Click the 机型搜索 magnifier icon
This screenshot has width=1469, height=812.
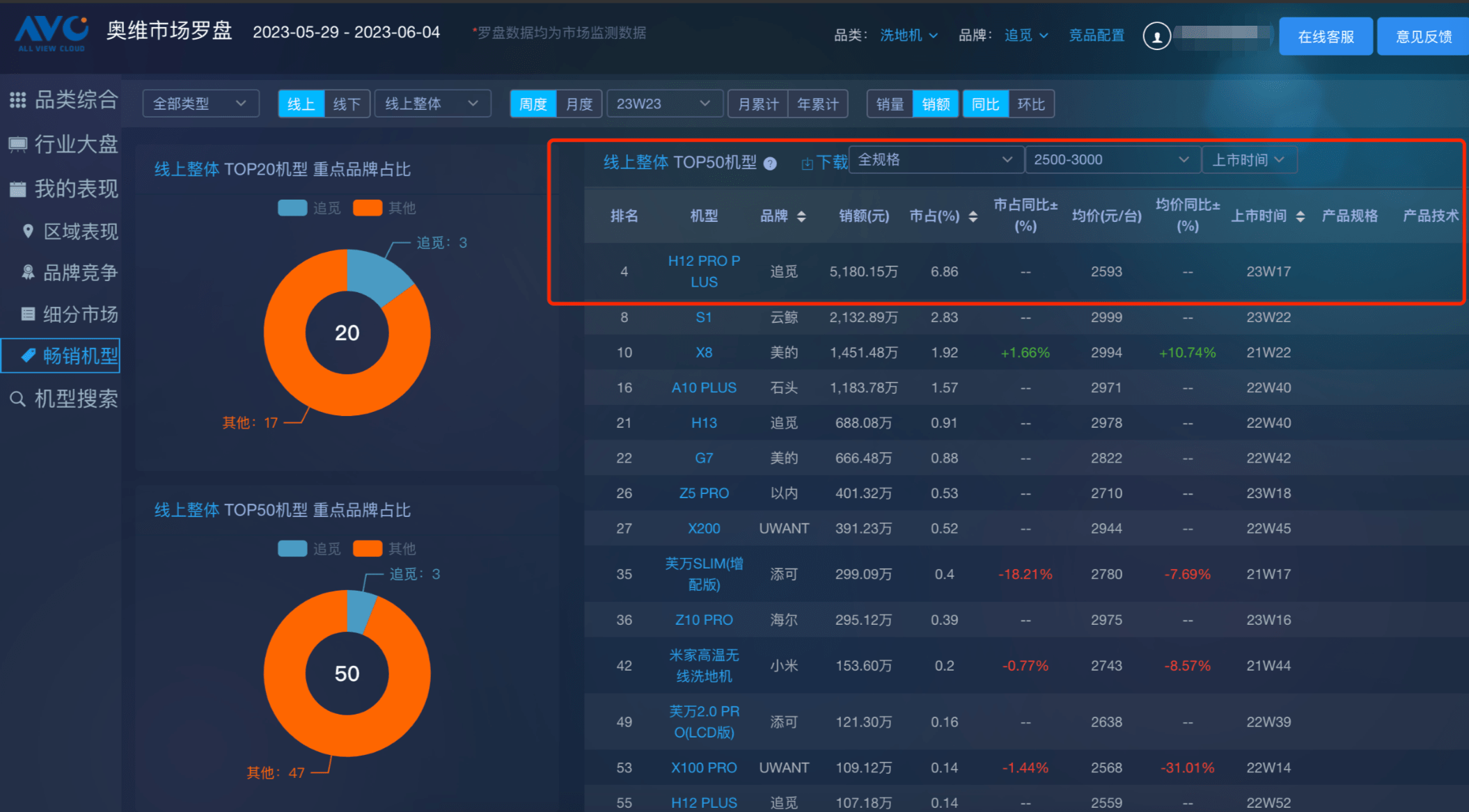tap(17, 399)
